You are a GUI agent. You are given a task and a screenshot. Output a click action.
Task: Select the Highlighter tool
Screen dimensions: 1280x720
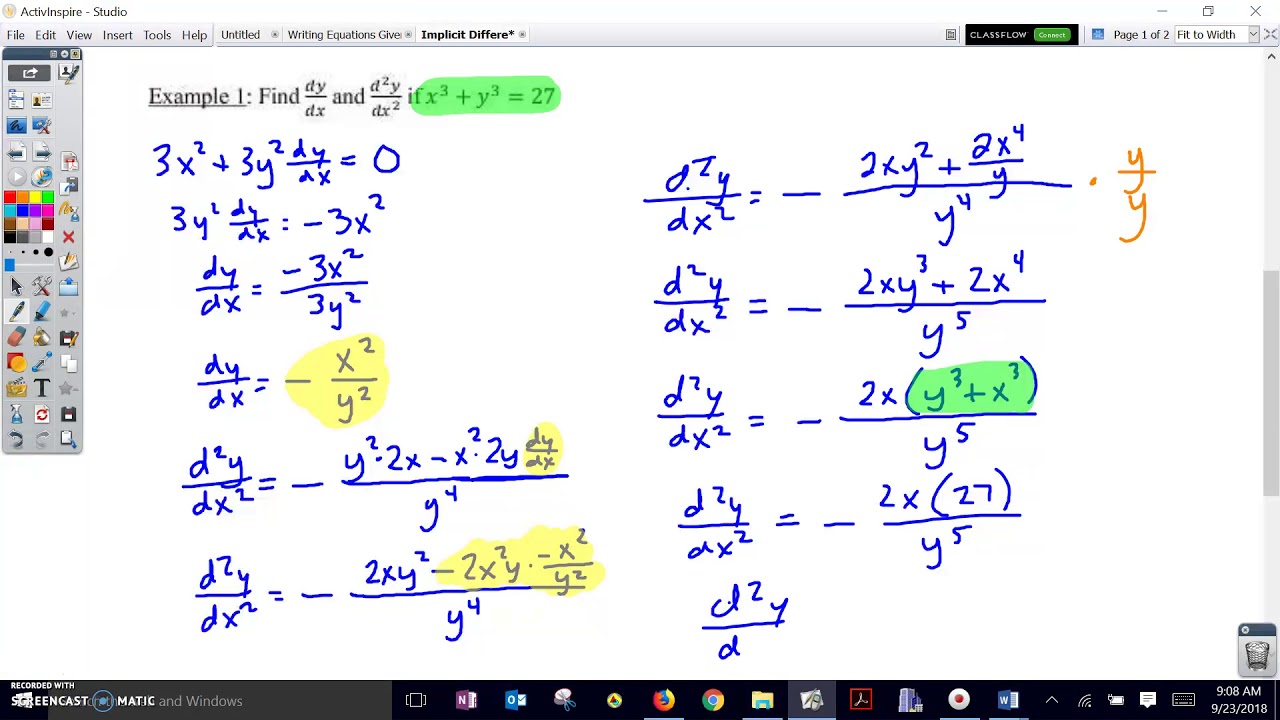[x=41, y=311]
